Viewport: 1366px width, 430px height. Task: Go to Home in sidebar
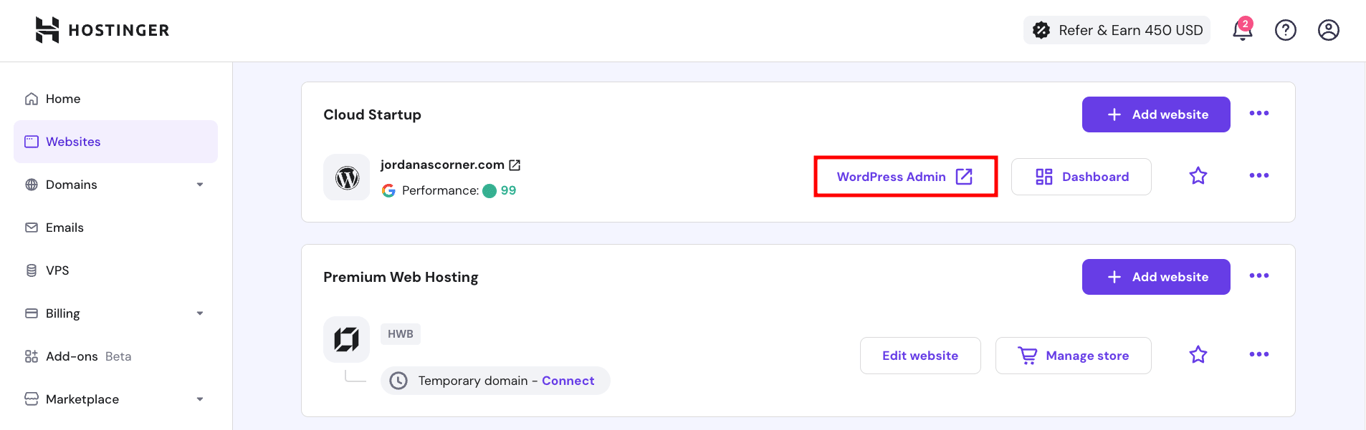click(116, 99)
